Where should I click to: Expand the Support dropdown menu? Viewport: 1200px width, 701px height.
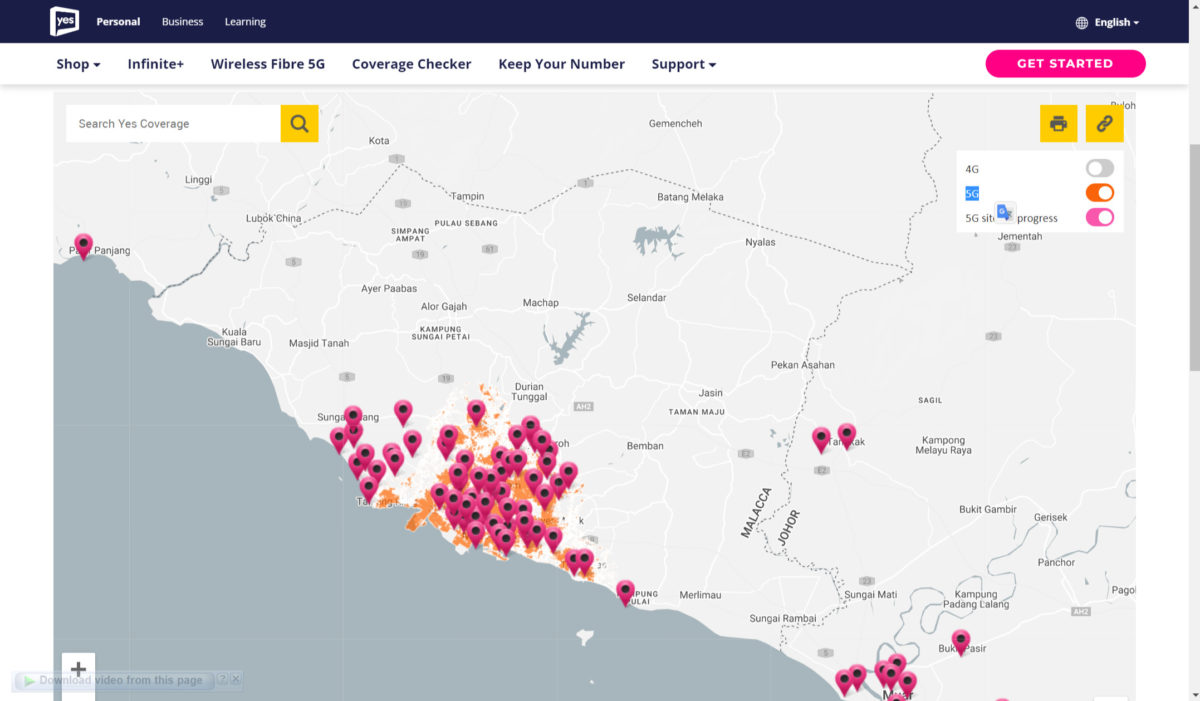click(683, 64)
